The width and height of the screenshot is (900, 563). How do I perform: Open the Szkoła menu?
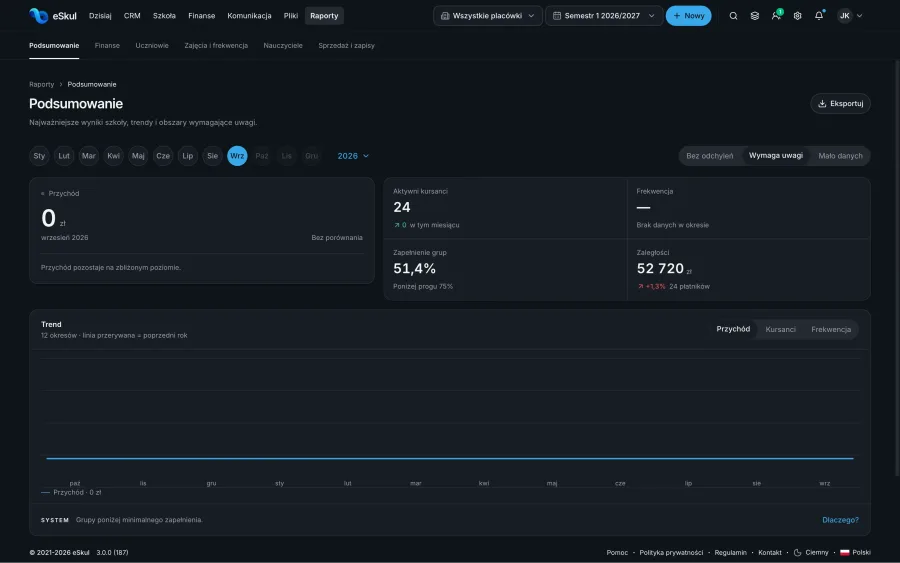click(x=164, y=16)
